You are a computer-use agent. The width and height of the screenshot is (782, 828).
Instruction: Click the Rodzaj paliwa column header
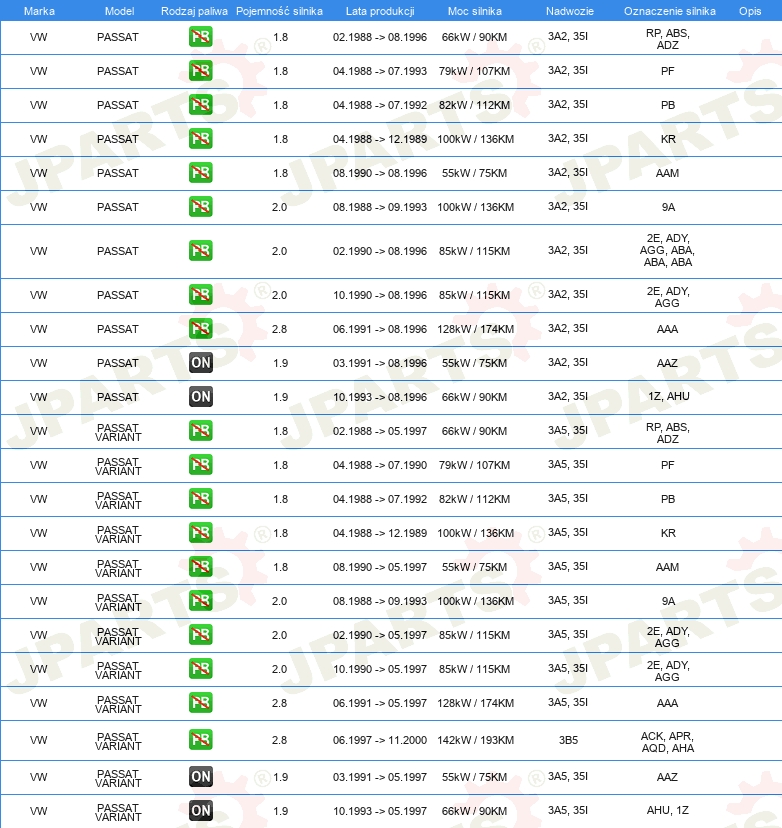click(x=194, y=11)
